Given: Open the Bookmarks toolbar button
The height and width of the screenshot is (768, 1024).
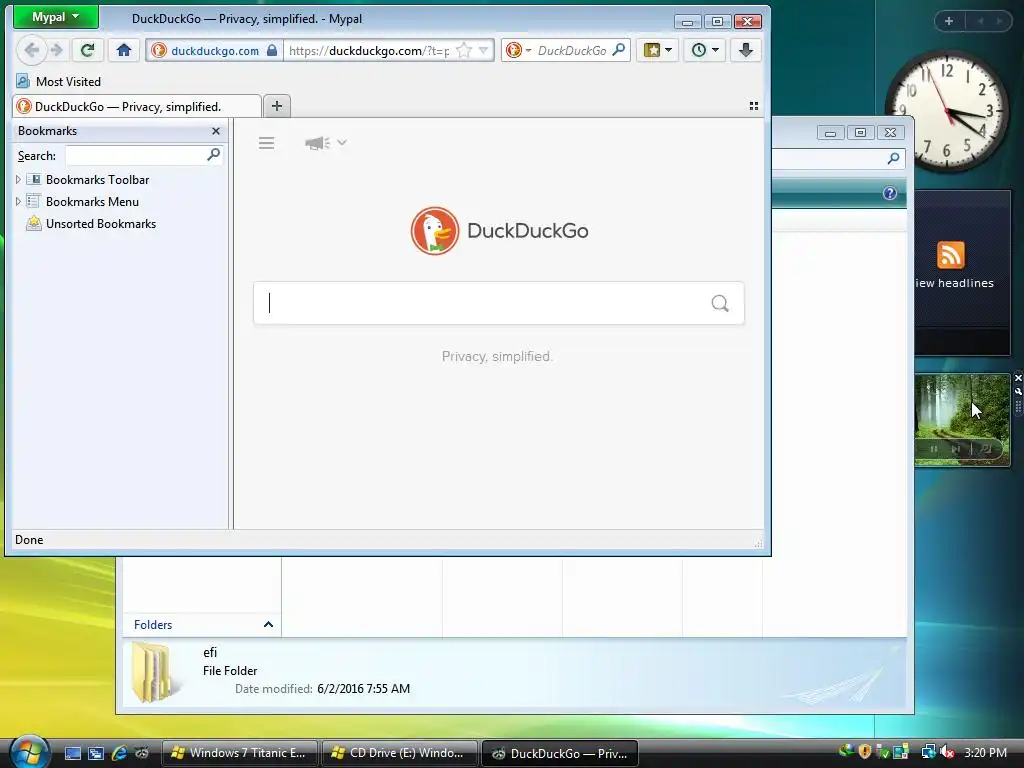Looking at the screenshot, I should click(x=652, y=50).
